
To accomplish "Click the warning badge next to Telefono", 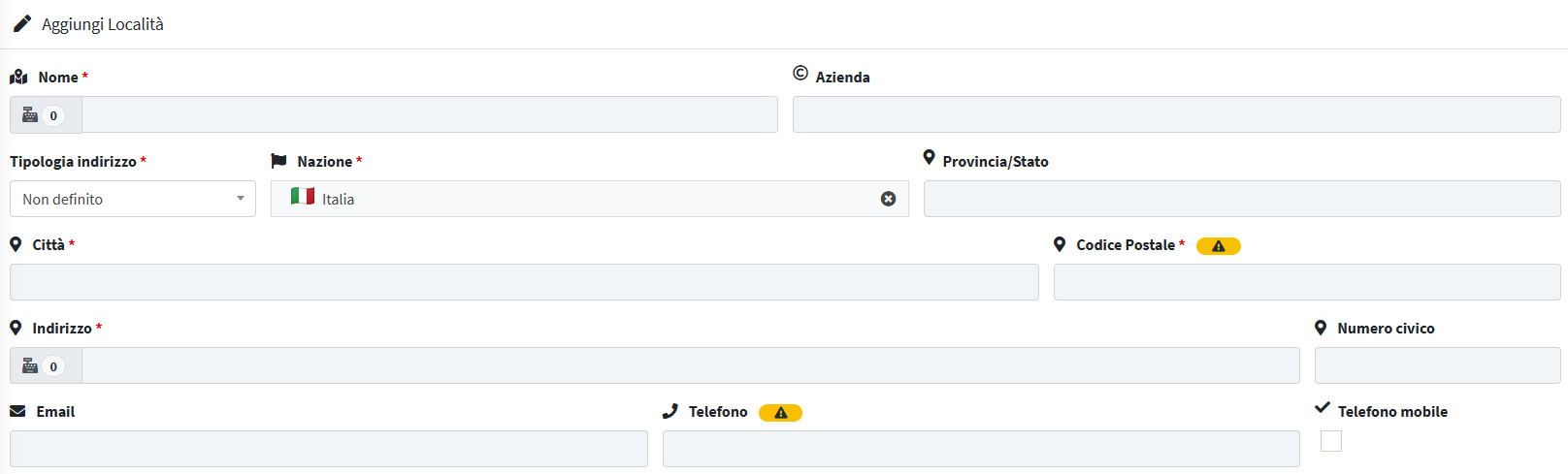I will pos(780,413).
